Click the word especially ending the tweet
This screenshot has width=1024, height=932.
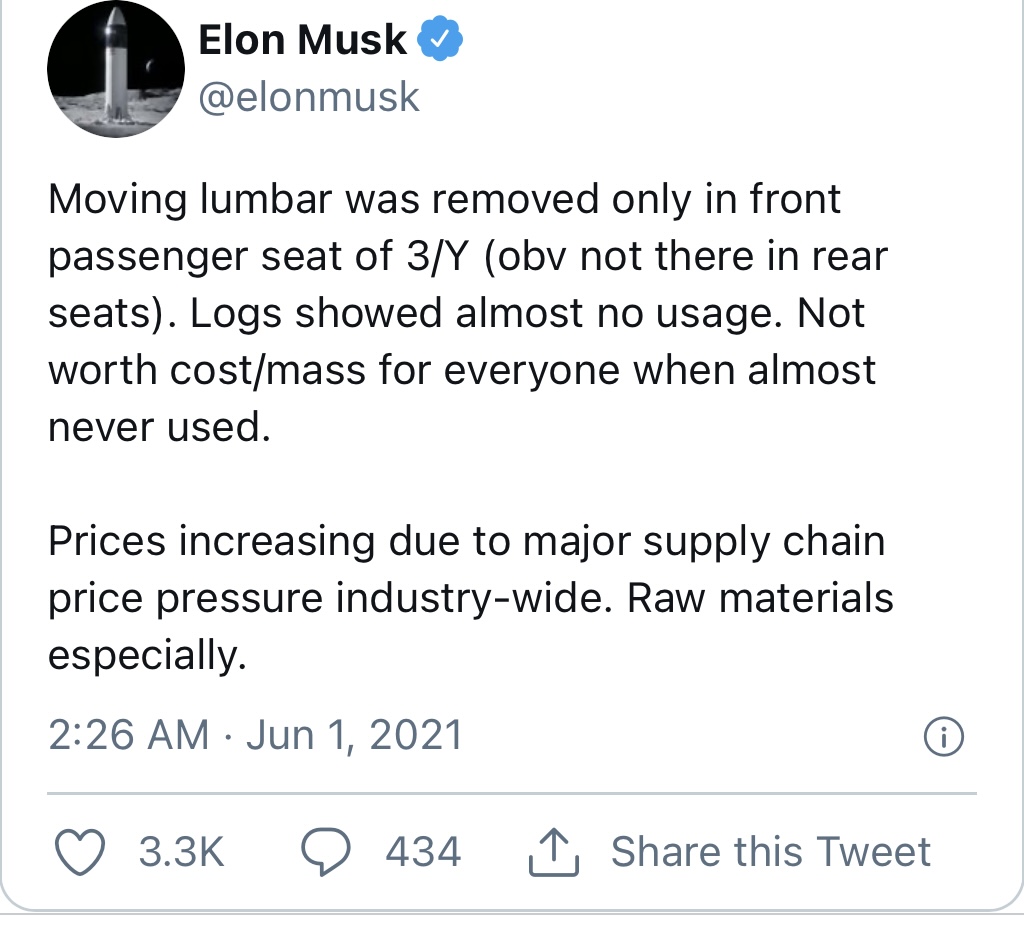click(147, 655)
